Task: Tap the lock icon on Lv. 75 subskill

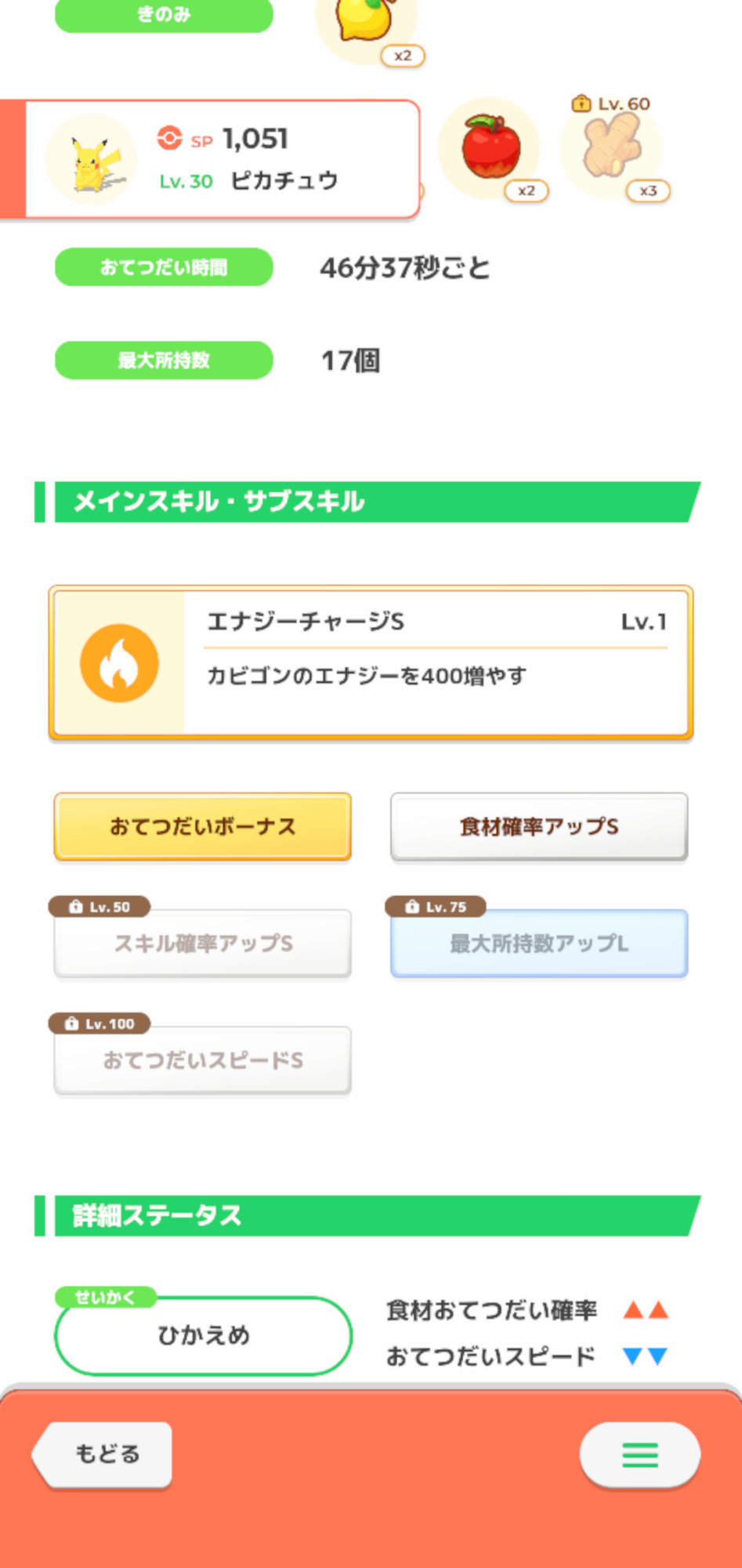Action: [x=412, y=907]
